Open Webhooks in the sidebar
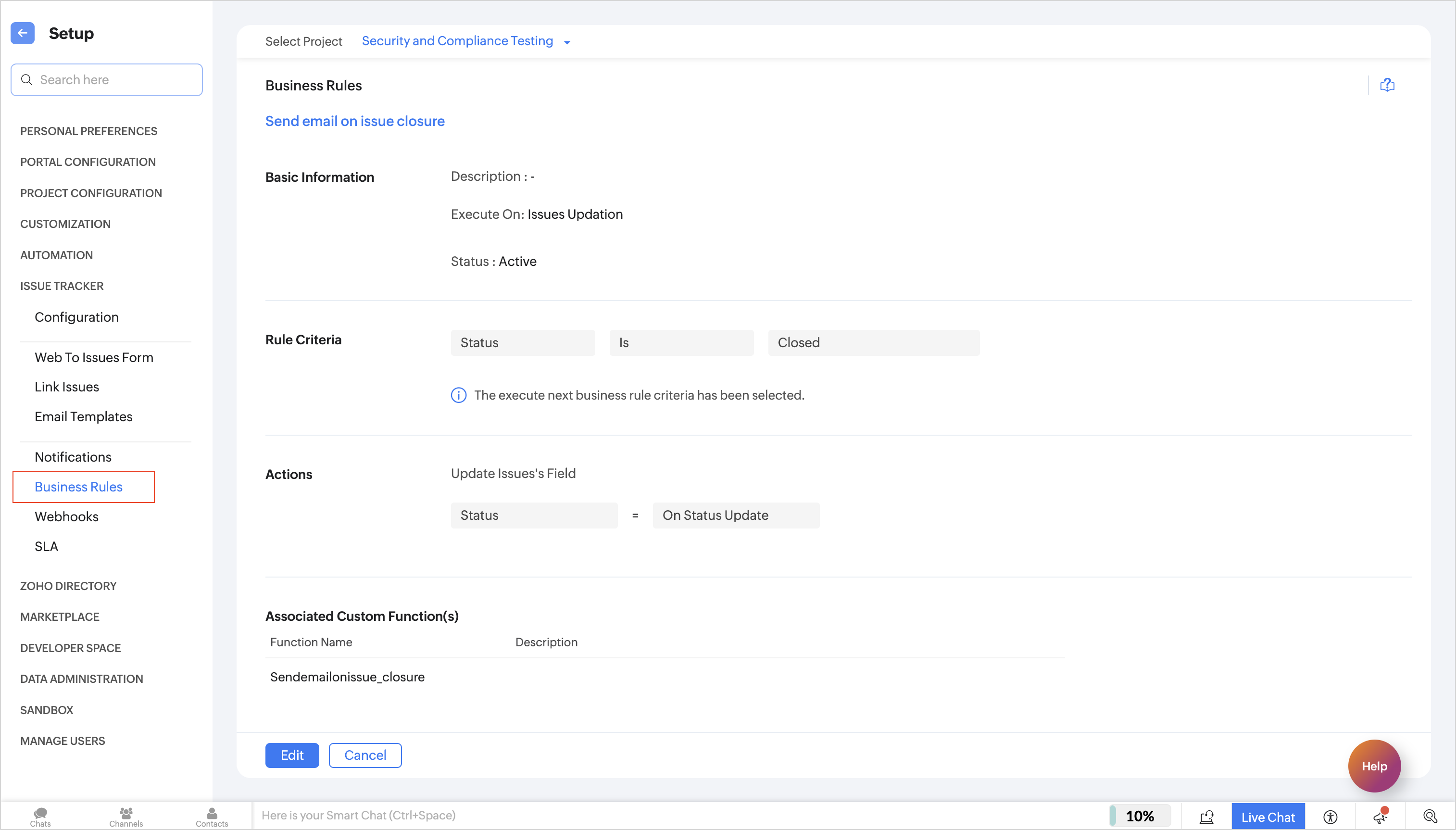 coord(66,516)
